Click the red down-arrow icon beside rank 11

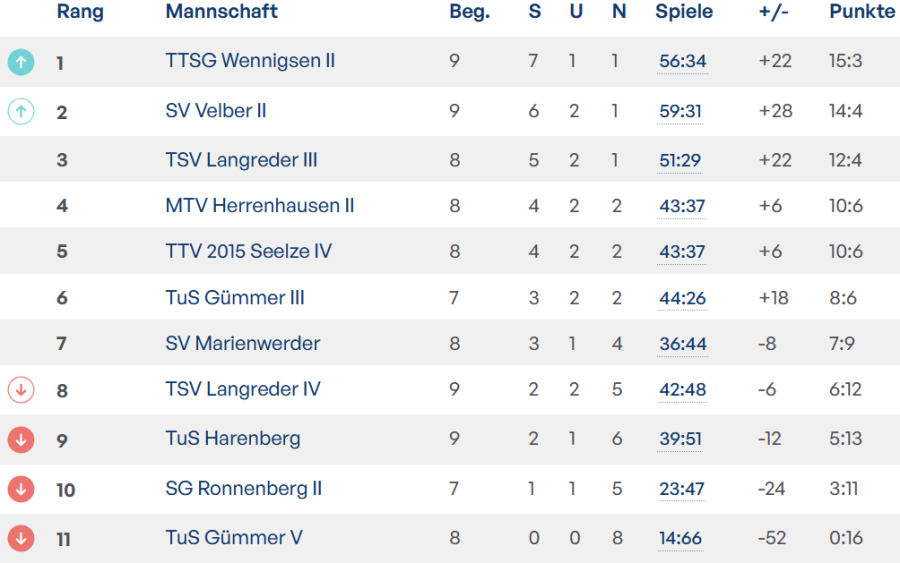pyautogui.click(x=21, y=538)
